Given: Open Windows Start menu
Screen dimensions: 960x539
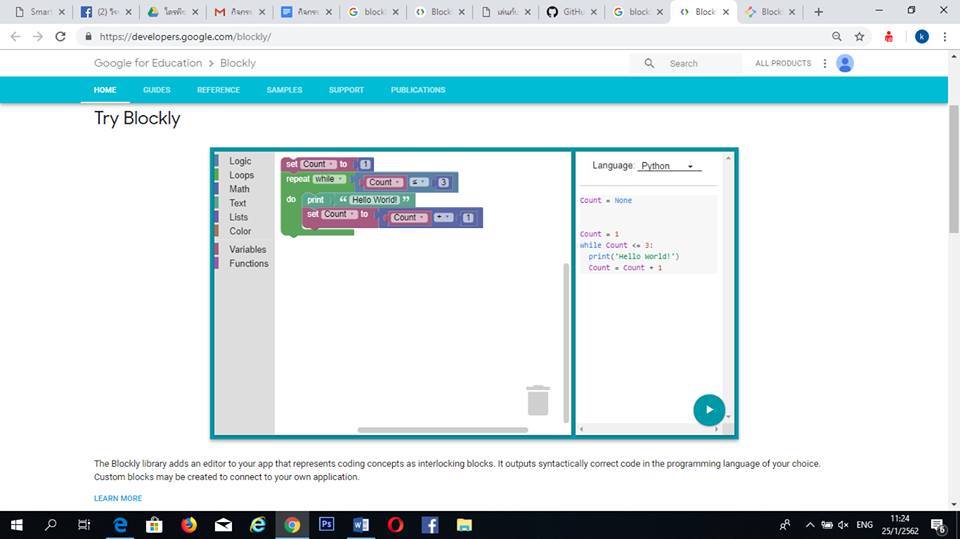Looking at the screenshot, I should (17, 525).
